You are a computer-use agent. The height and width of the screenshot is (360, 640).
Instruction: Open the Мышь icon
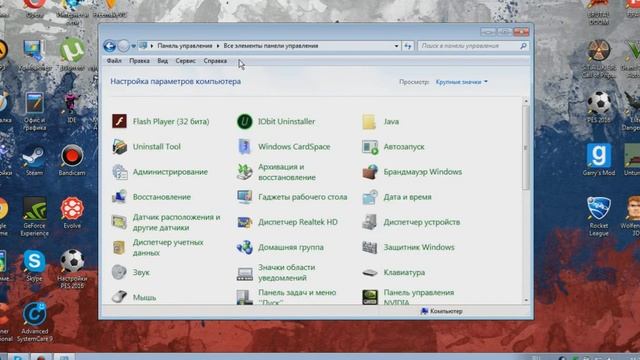[x=119, y=297]
